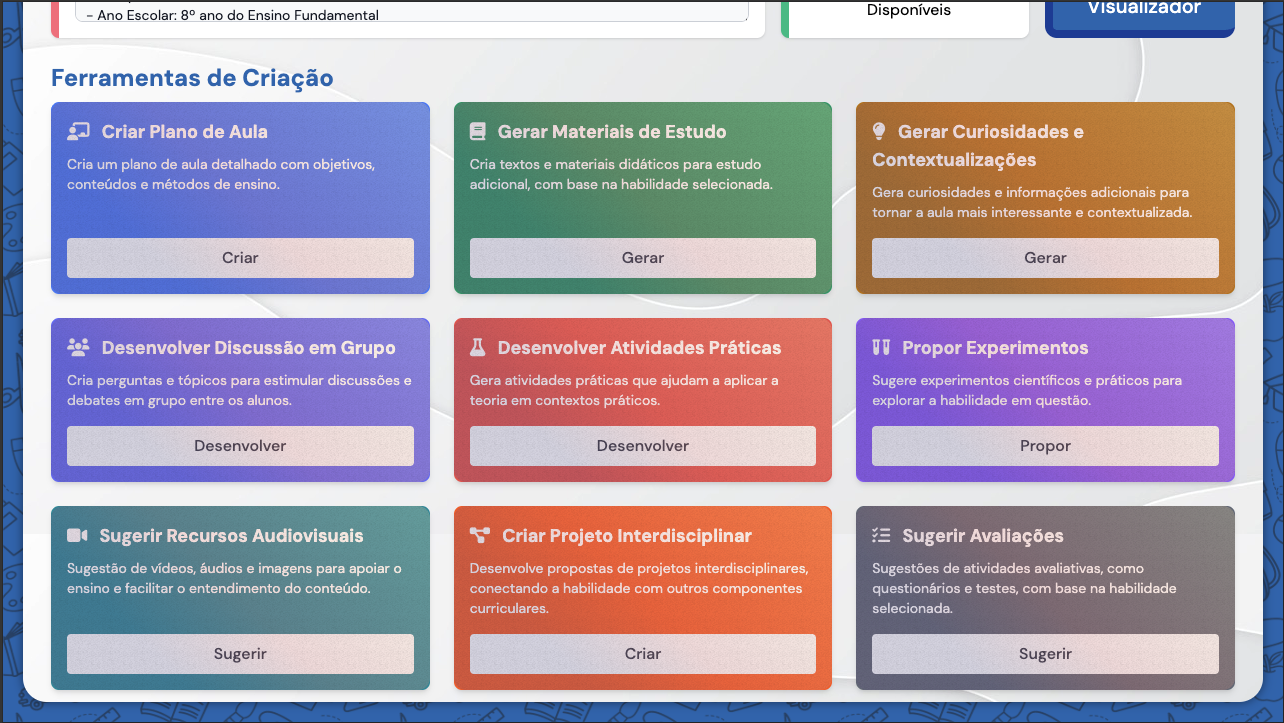Screen dimensions: 1284x723
Task: Click the book icon beside Gerar Materiais de Estudo
Action: tap(478, 132)
